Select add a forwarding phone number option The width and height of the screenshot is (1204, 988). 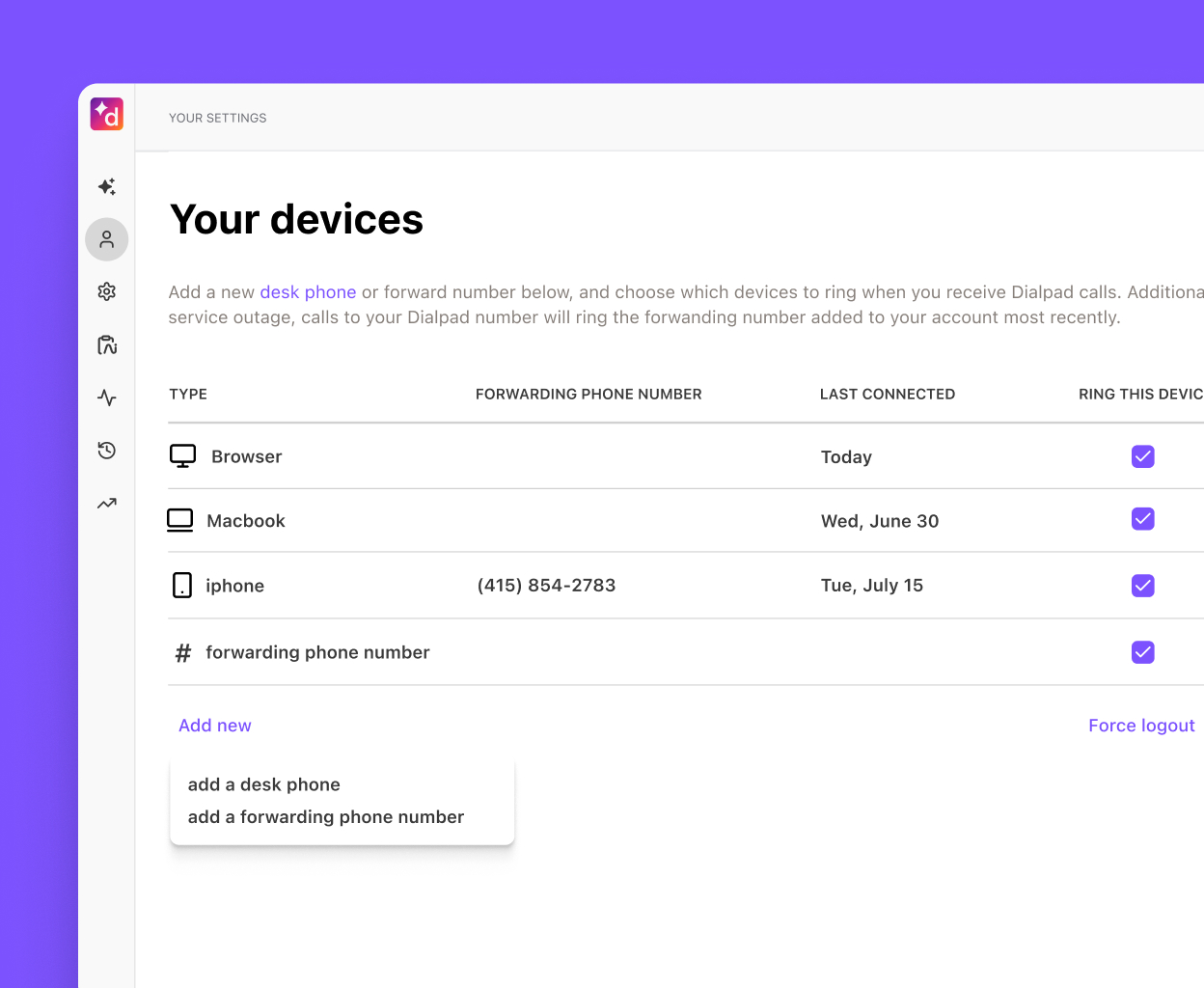(x=325, y=816)
